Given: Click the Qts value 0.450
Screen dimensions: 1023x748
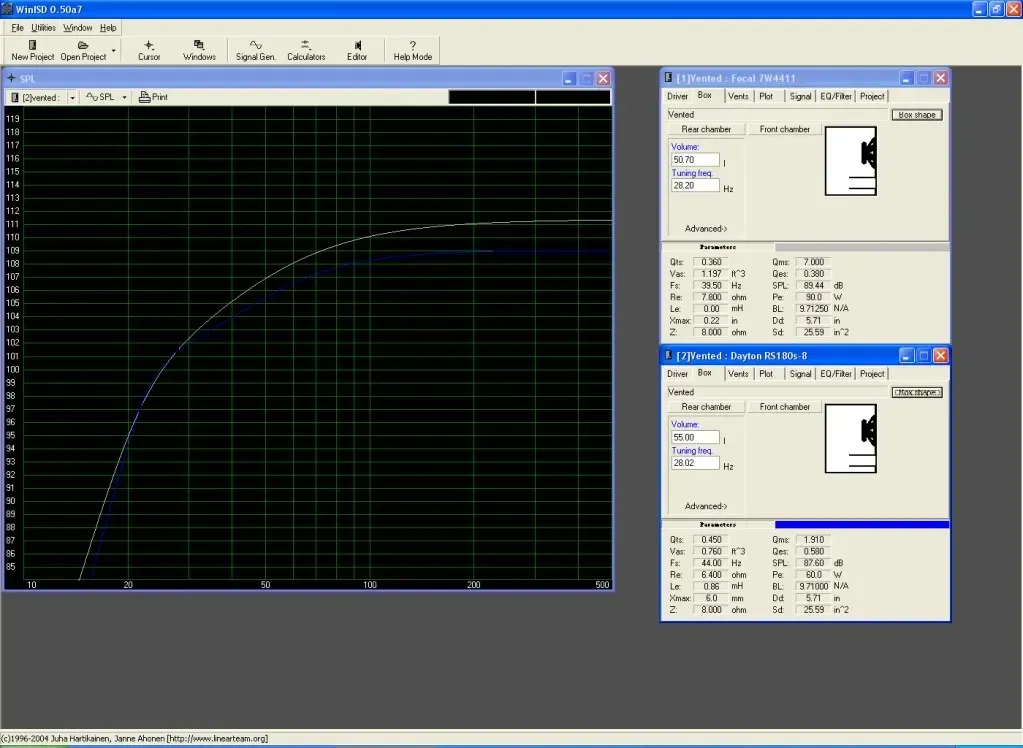Looking at the screenshot, I should [711, 540].
